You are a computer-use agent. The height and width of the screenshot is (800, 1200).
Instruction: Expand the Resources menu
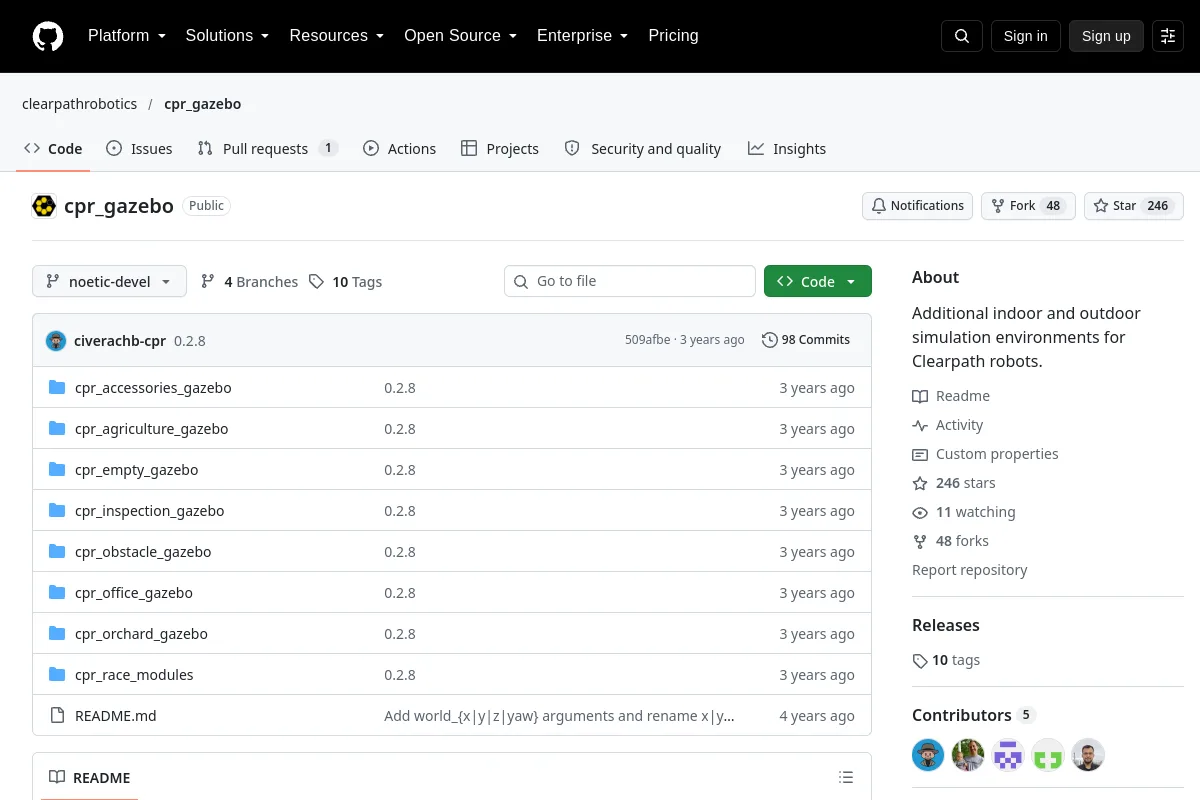337,36
